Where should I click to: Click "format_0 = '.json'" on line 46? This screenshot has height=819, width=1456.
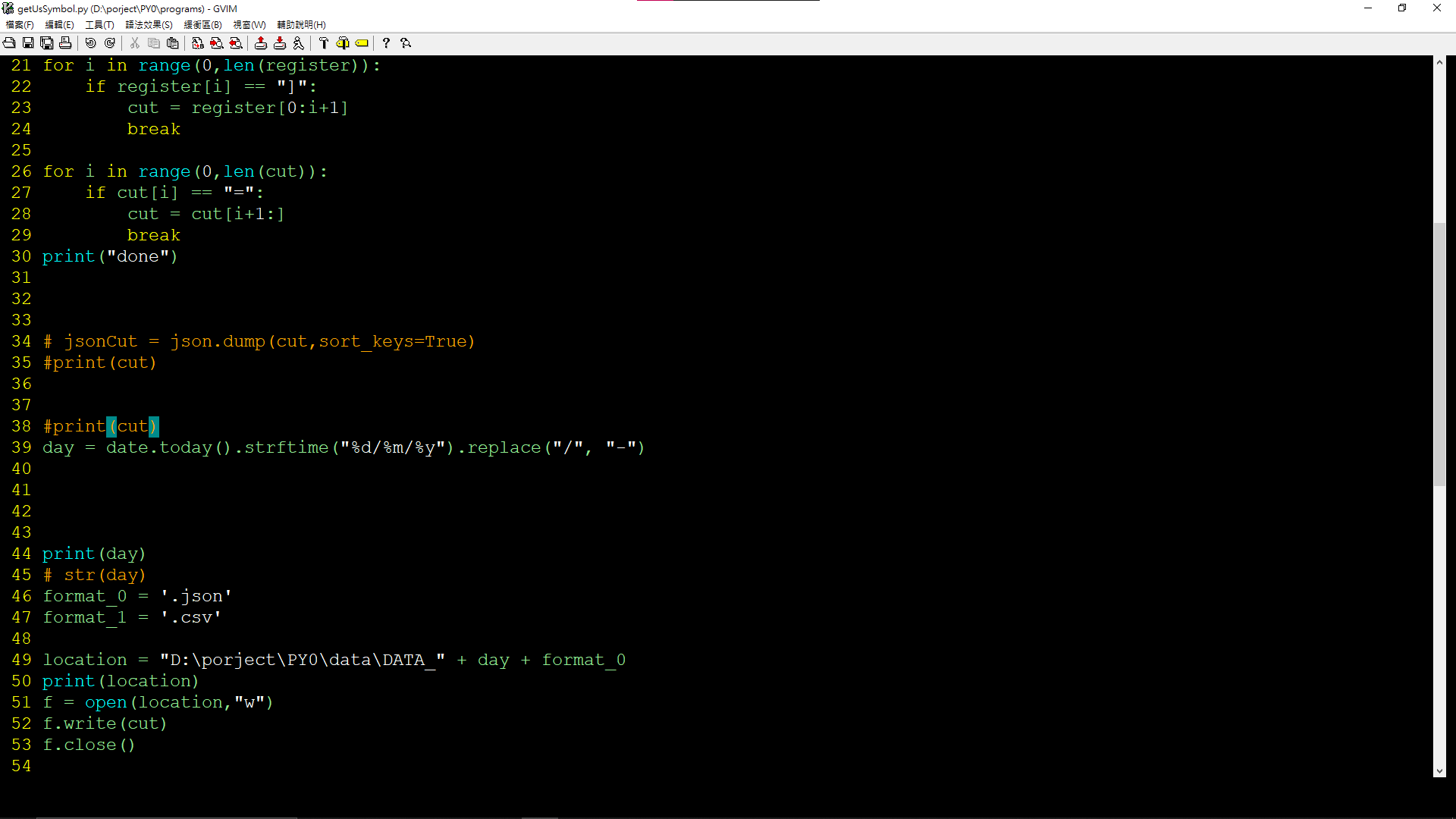pyautogui.click(x=137, y=597)
